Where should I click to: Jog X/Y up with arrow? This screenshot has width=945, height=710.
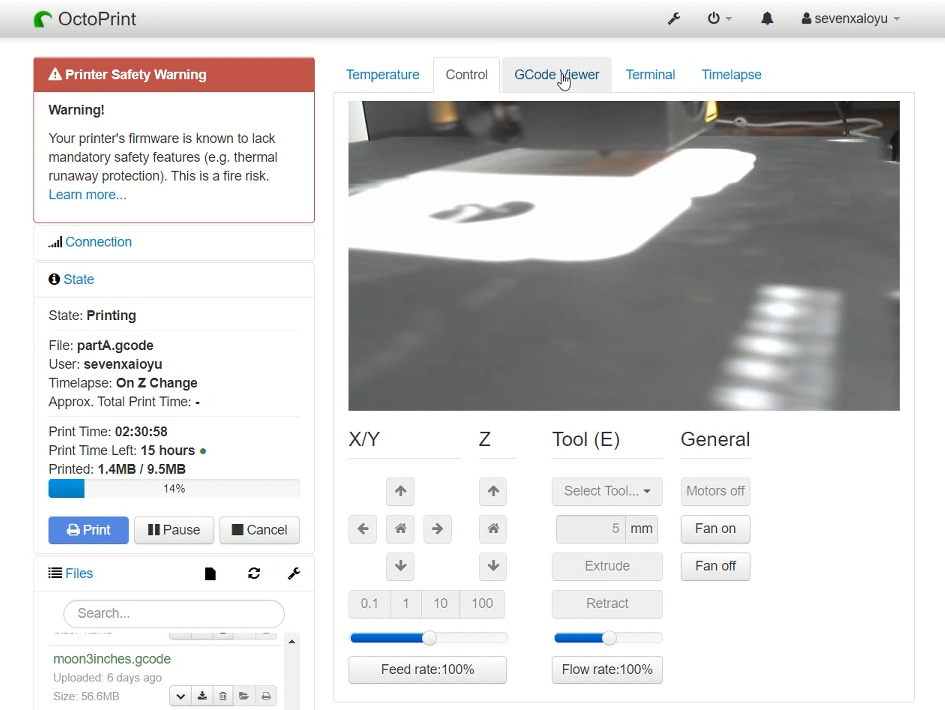coord(400,491)
